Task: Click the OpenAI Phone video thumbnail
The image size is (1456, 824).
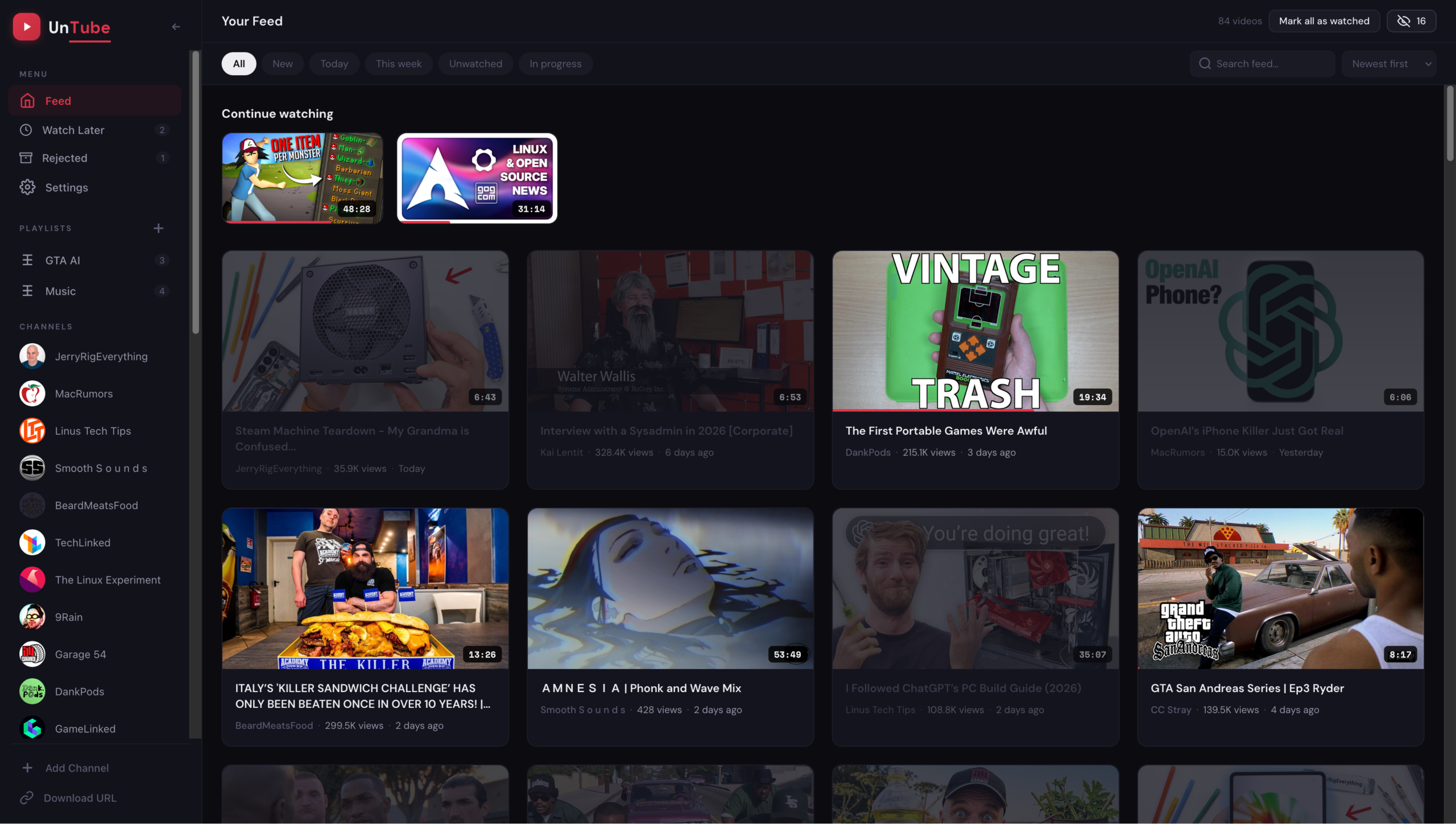Action: click(1281, 331)
